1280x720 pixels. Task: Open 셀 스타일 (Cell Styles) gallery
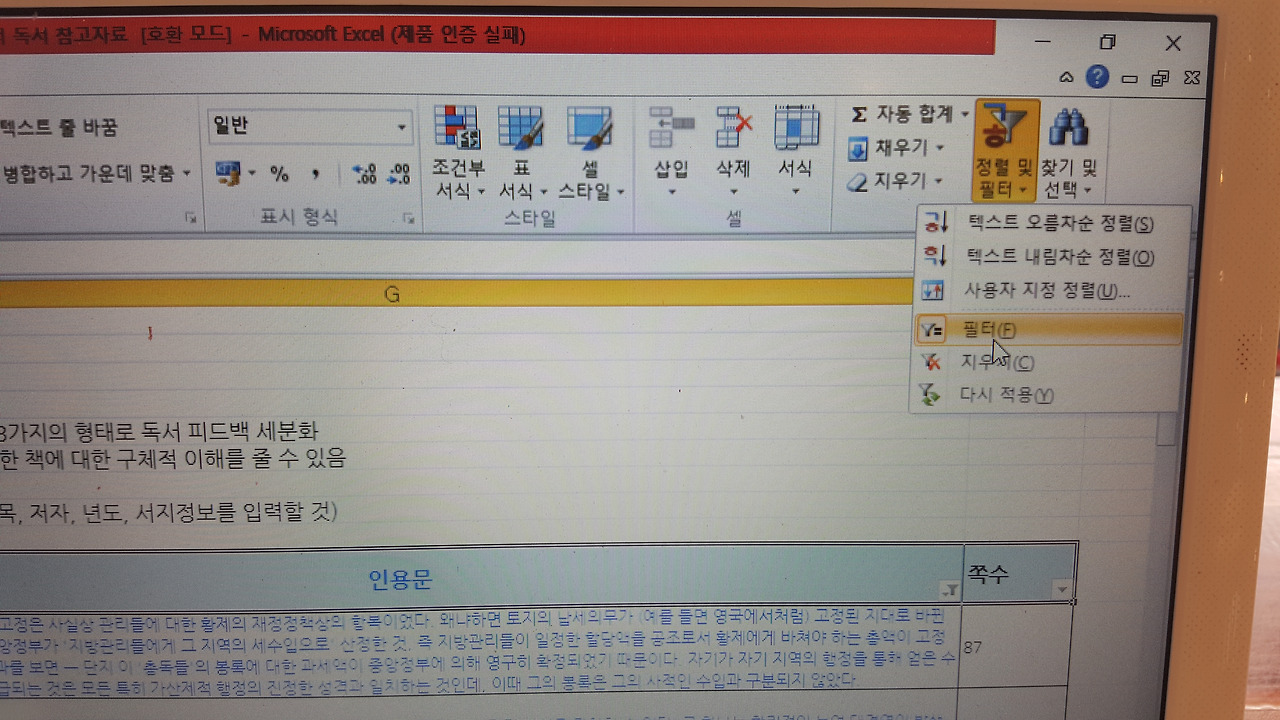pos(589,150)
